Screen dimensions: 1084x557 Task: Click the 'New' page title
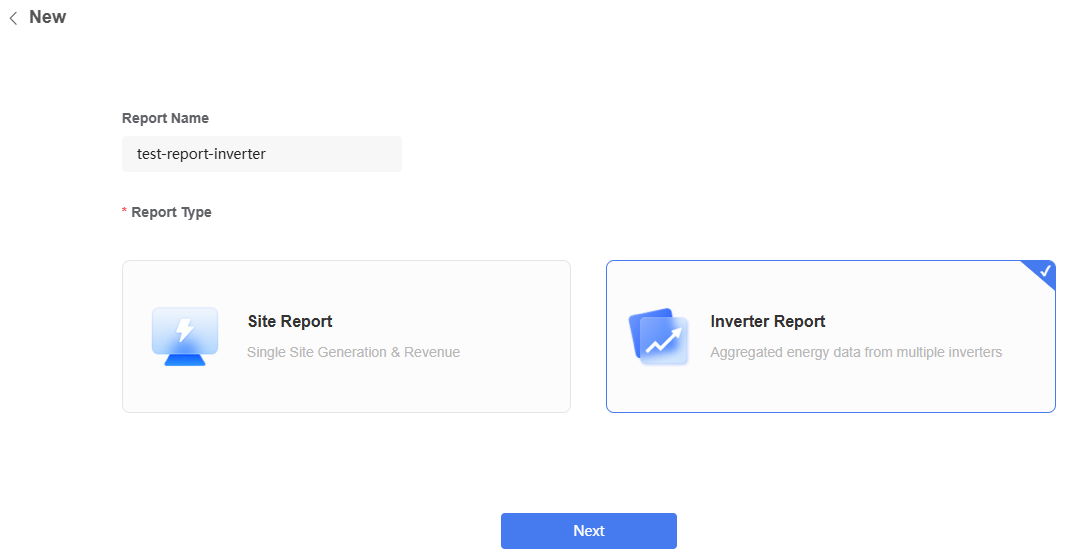(48, 17)
